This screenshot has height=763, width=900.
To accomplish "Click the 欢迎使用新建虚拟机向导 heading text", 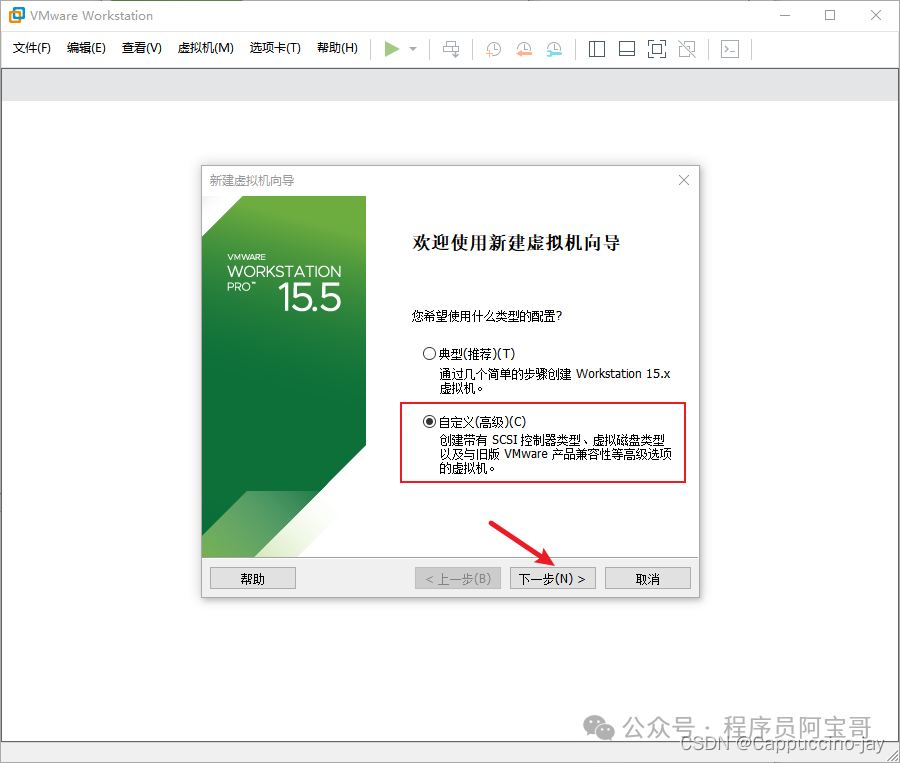I will pos(516,242).
